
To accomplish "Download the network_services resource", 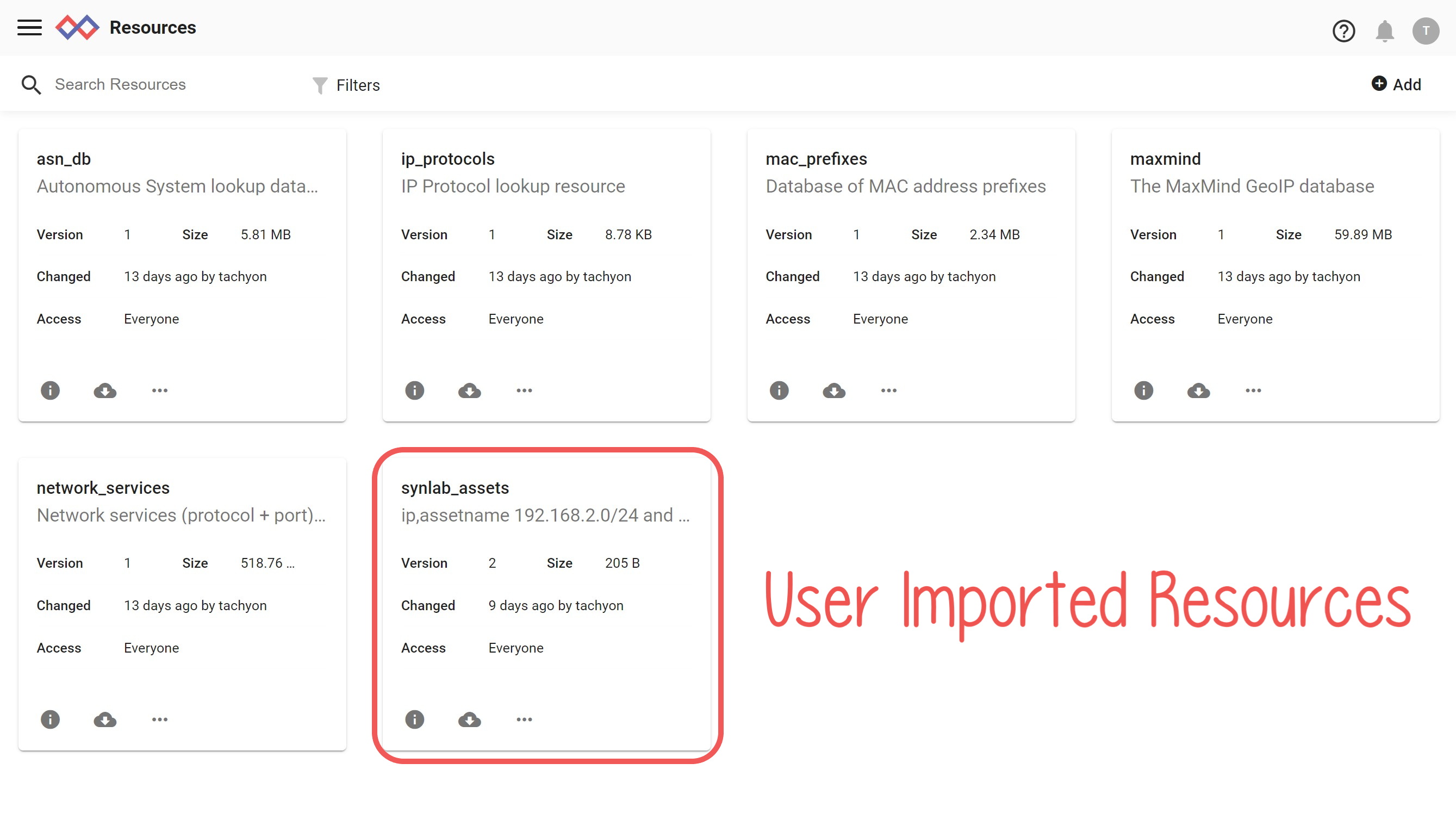I will (x=105, y=719).
